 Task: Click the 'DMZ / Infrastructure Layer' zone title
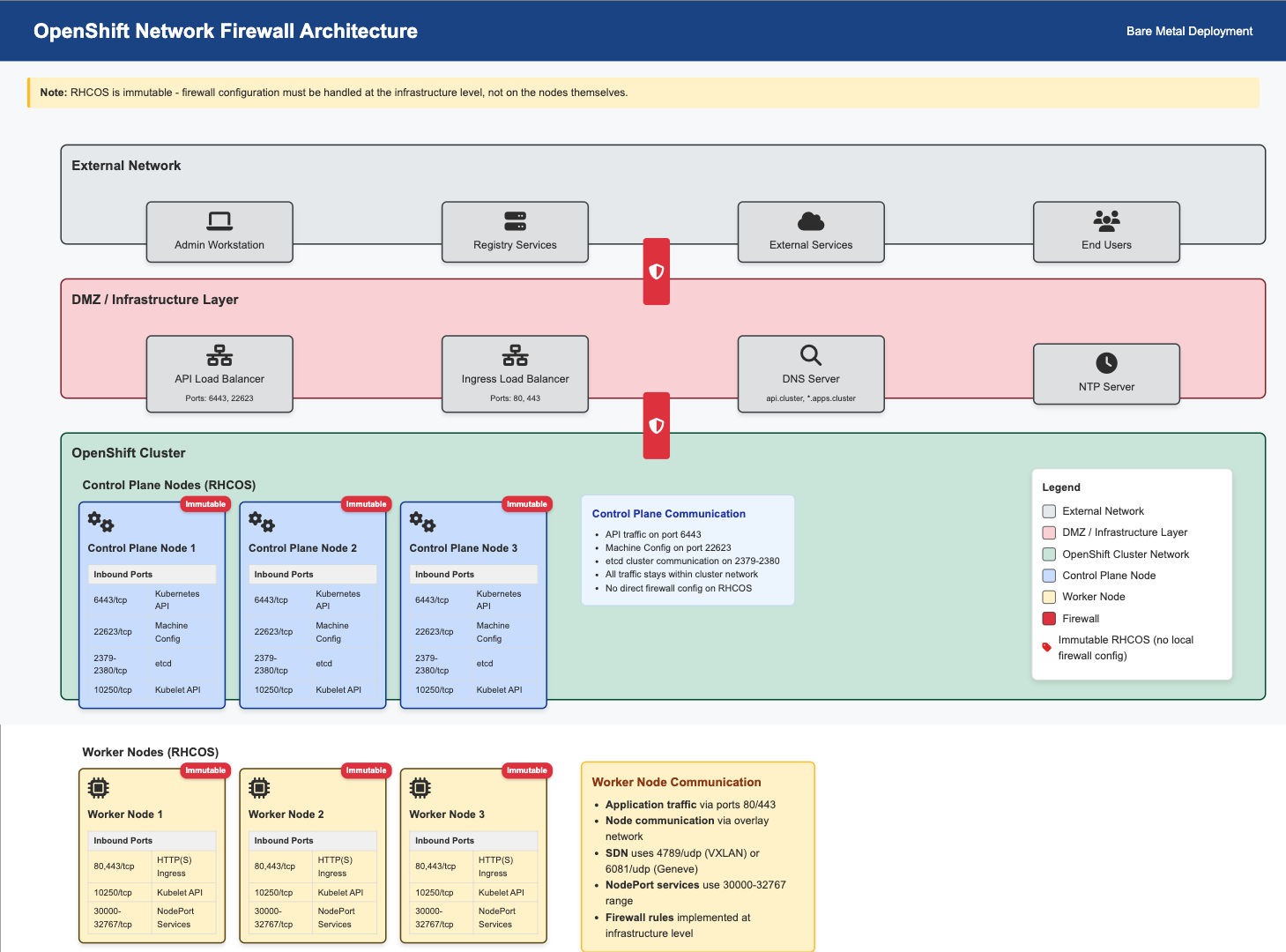(155, 300)
